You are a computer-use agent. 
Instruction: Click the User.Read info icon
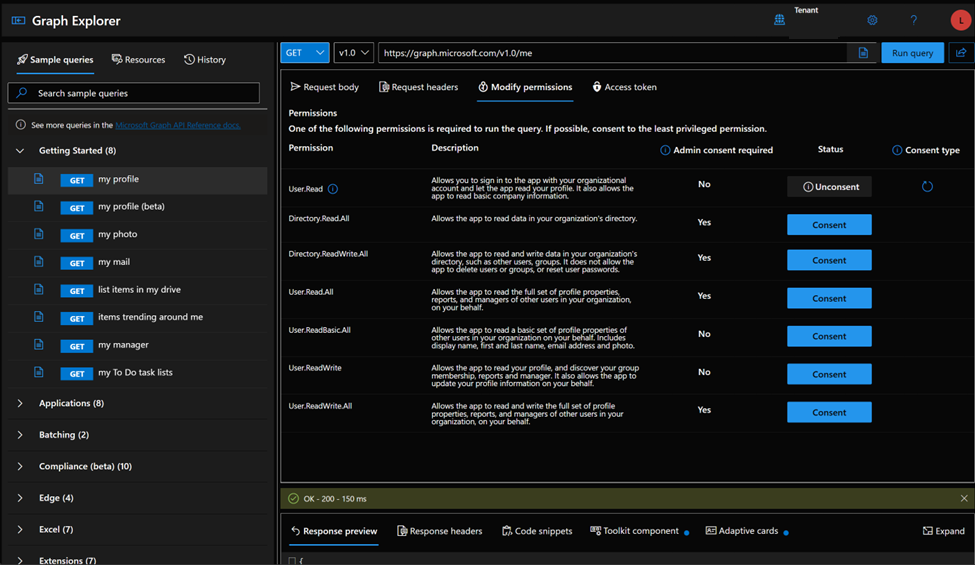point(333,189)
